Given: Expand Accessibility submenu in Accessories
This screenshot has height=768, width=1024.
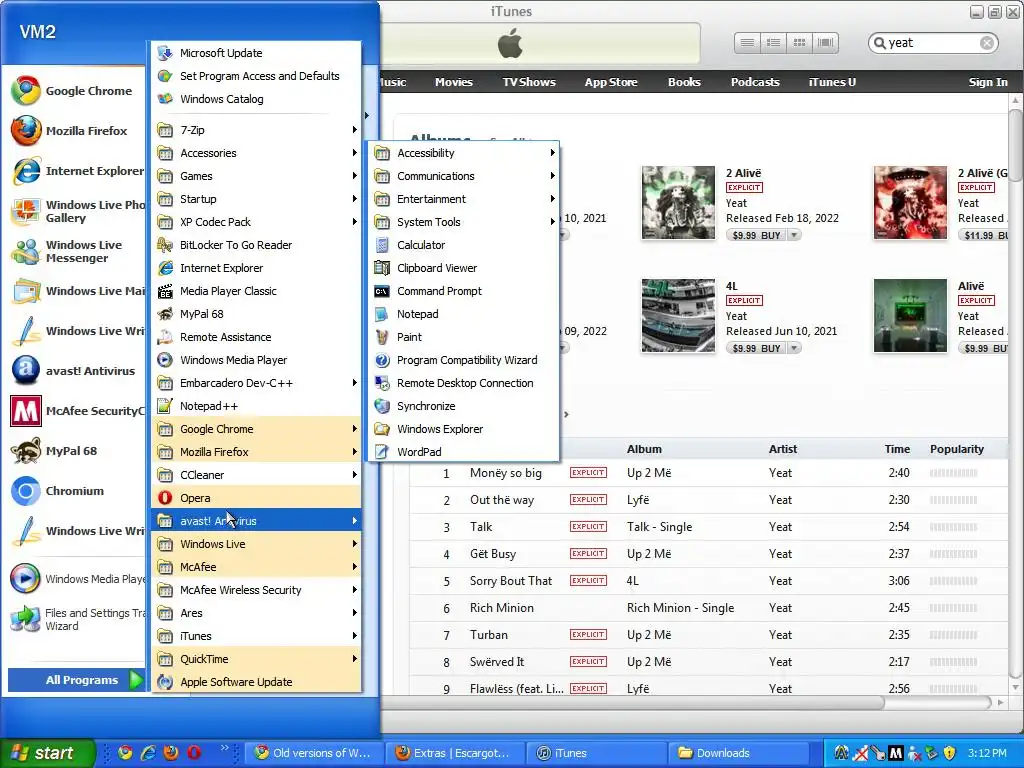Looking at the screenshot, I should (x=464, y=153).
